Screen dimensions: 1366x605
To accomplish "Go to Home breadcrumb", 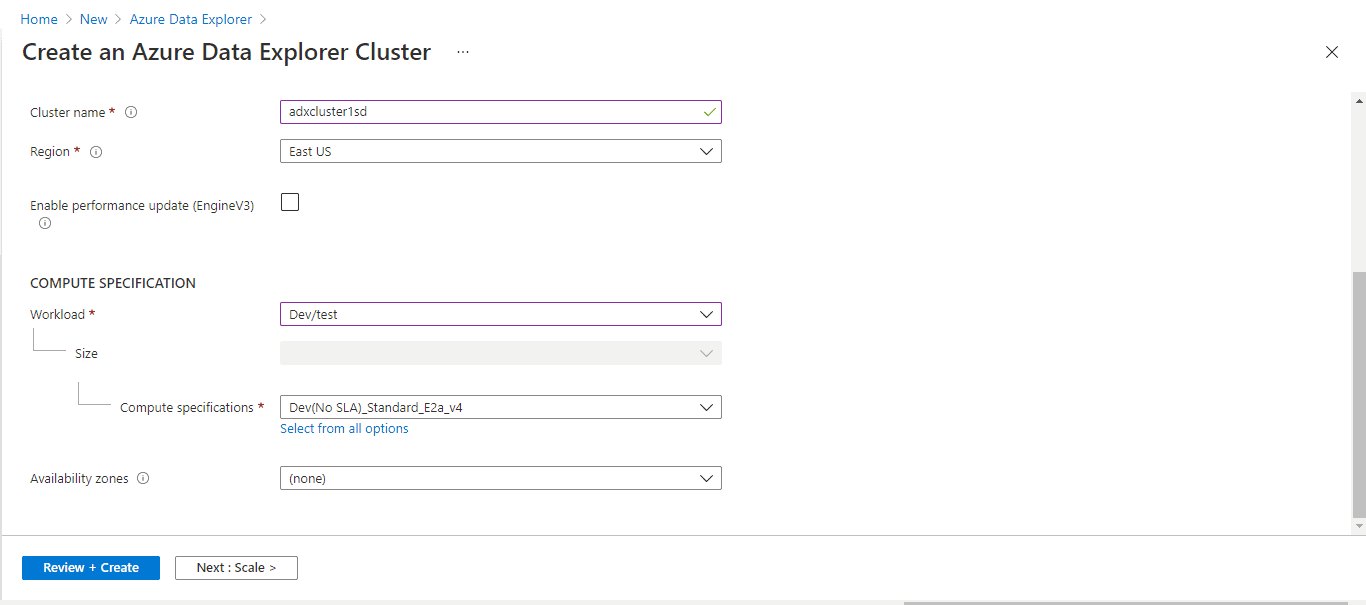I will tap(39, 19).
